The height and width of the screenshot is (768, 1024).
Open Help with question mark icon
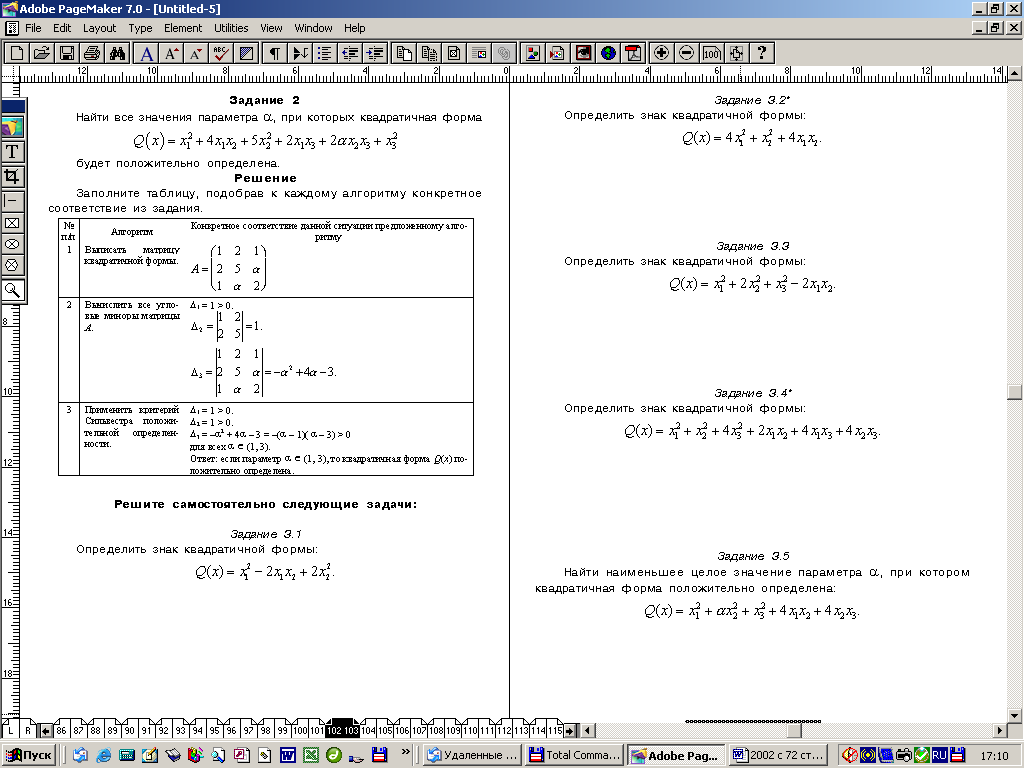point(761,53)
